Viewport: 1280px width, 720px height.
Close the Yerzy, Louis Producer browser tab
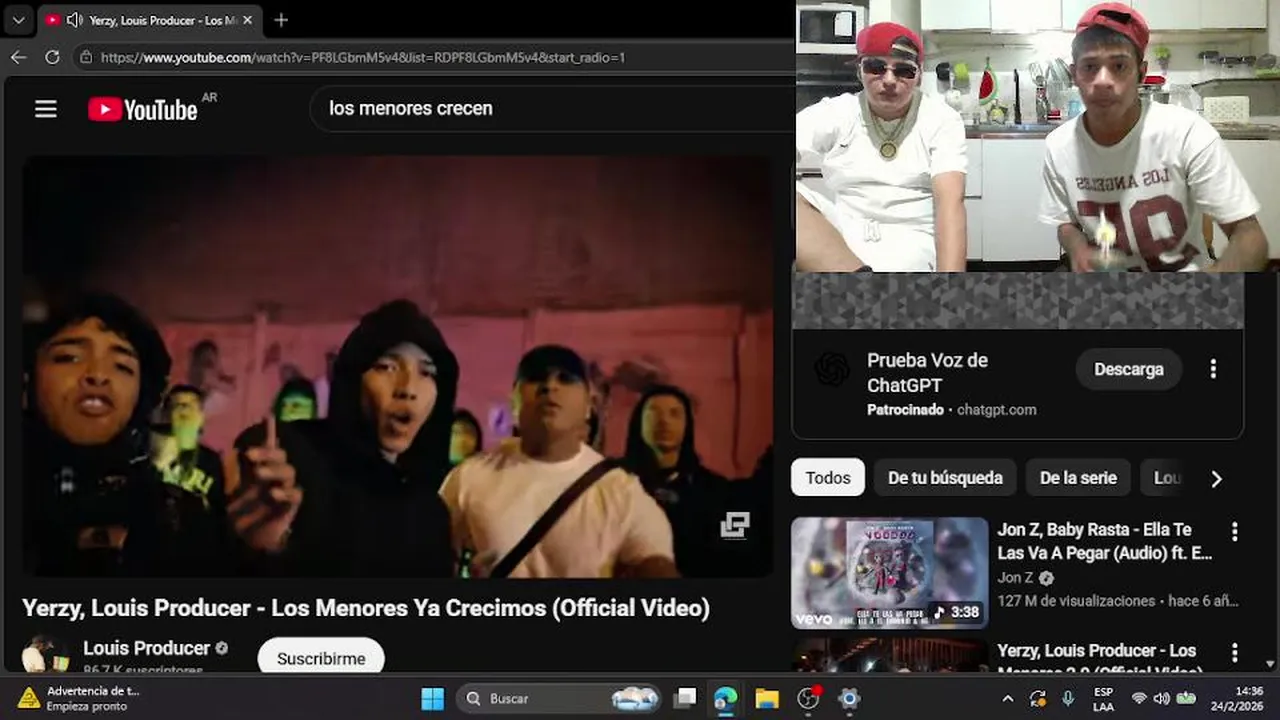(247, 20)
